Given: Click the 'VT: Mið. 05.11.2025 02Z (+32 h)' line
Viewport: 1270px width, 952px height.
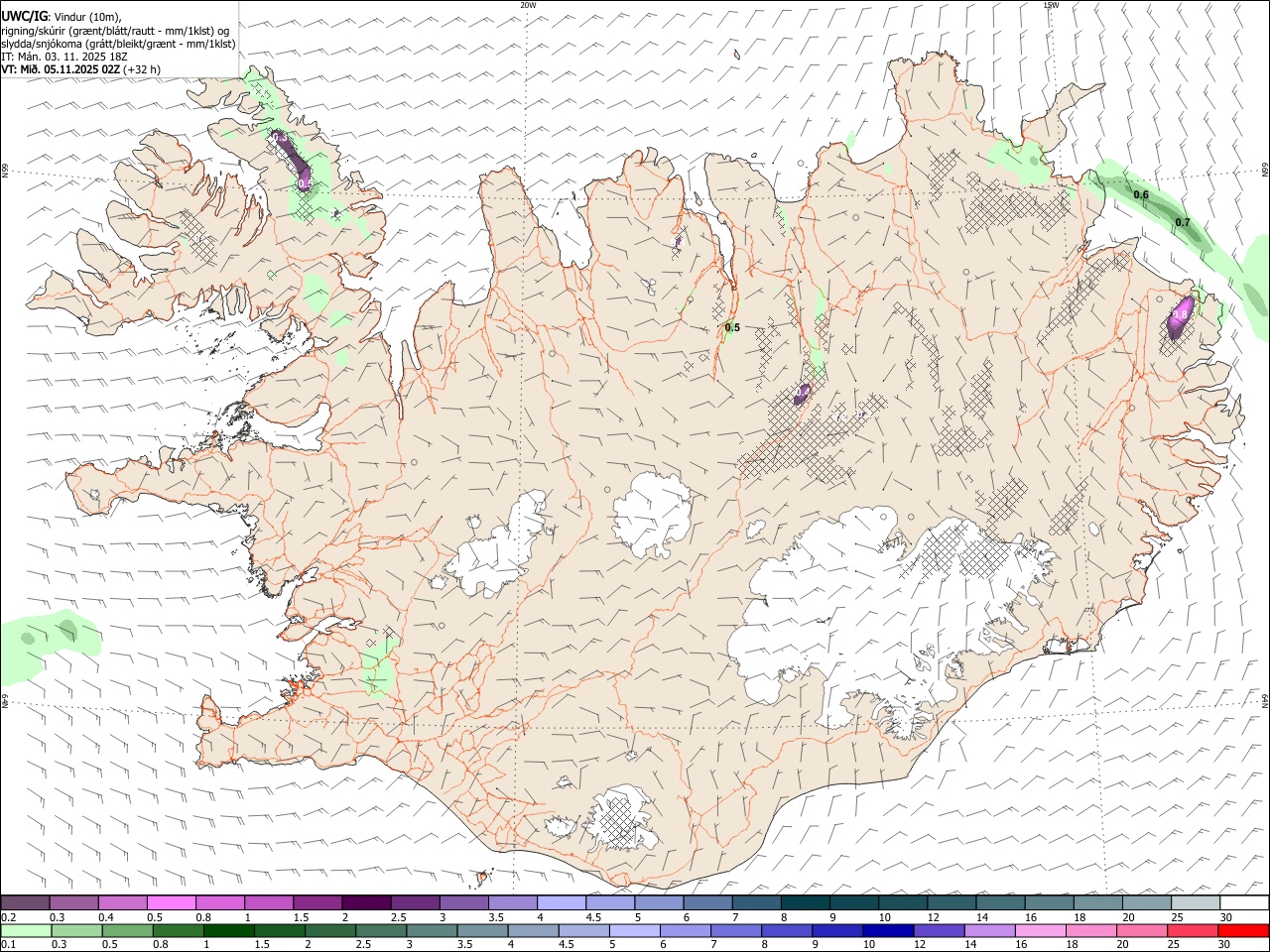Looking at the screenshot, I should [x=81, y=69].
